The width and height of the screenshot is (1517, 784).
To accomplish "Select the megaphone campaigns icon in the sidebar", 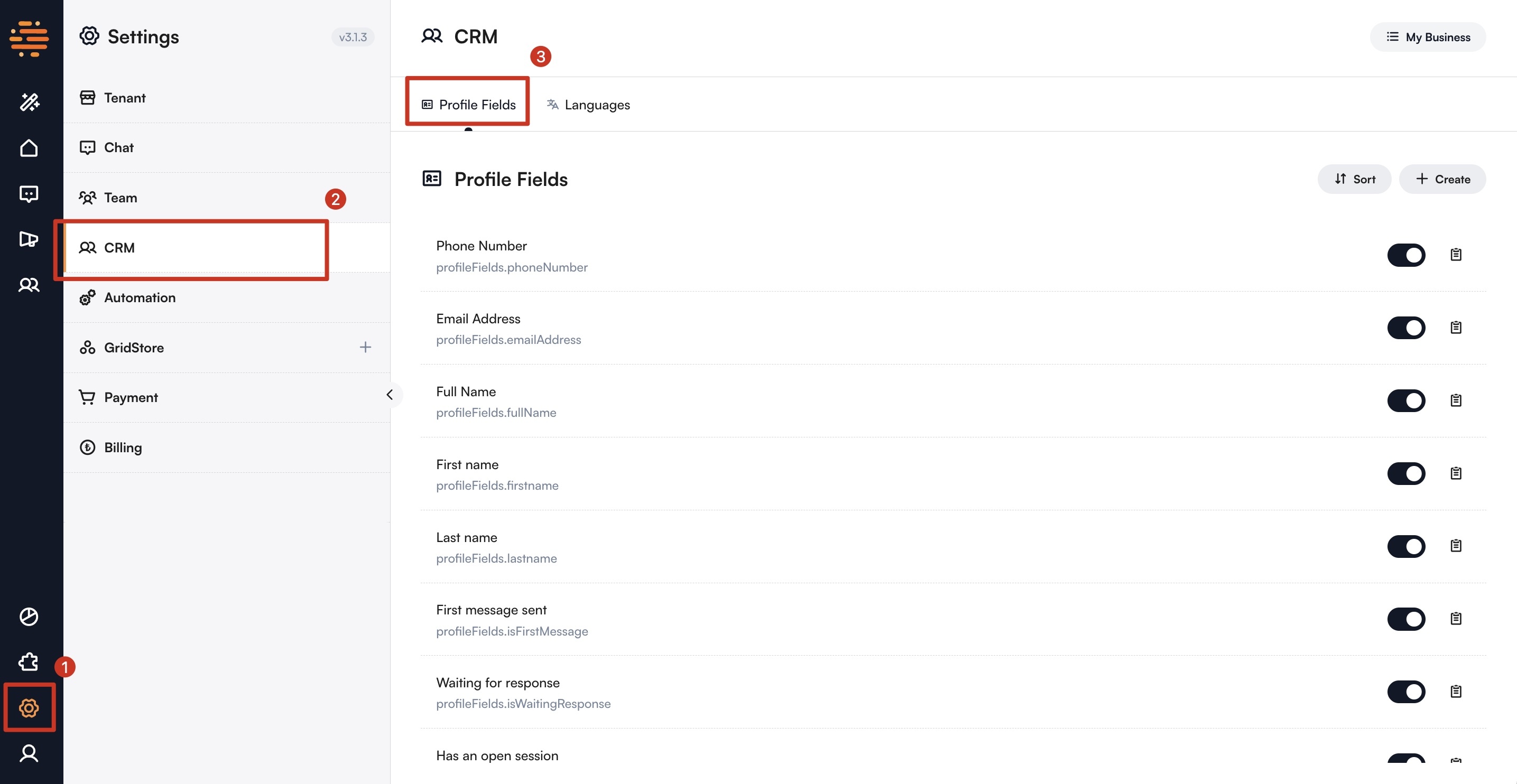I will click(x=28, y=239).
